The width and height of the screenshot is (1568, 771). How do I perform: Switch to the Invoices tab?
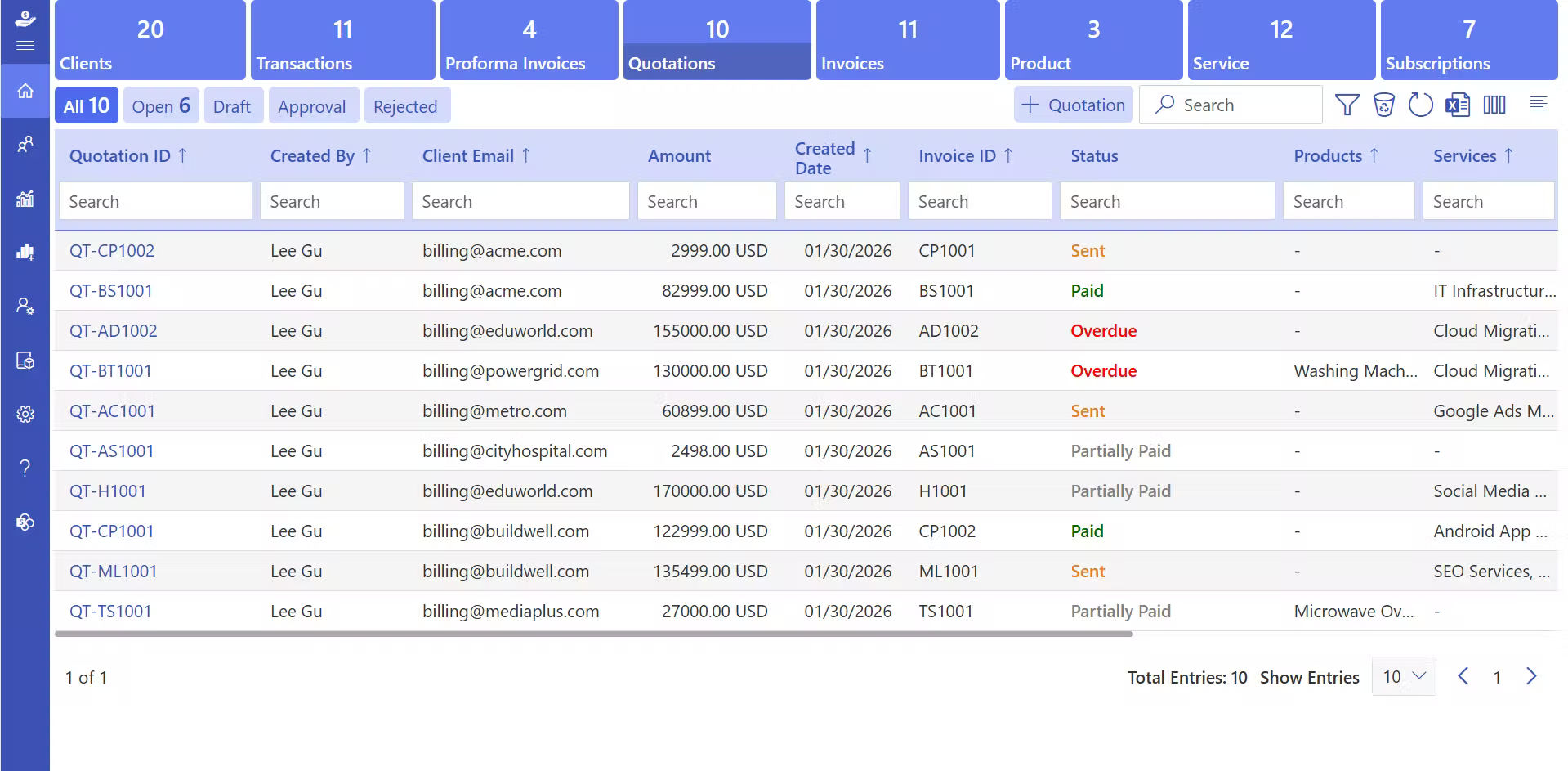click(x=907, y=40)
